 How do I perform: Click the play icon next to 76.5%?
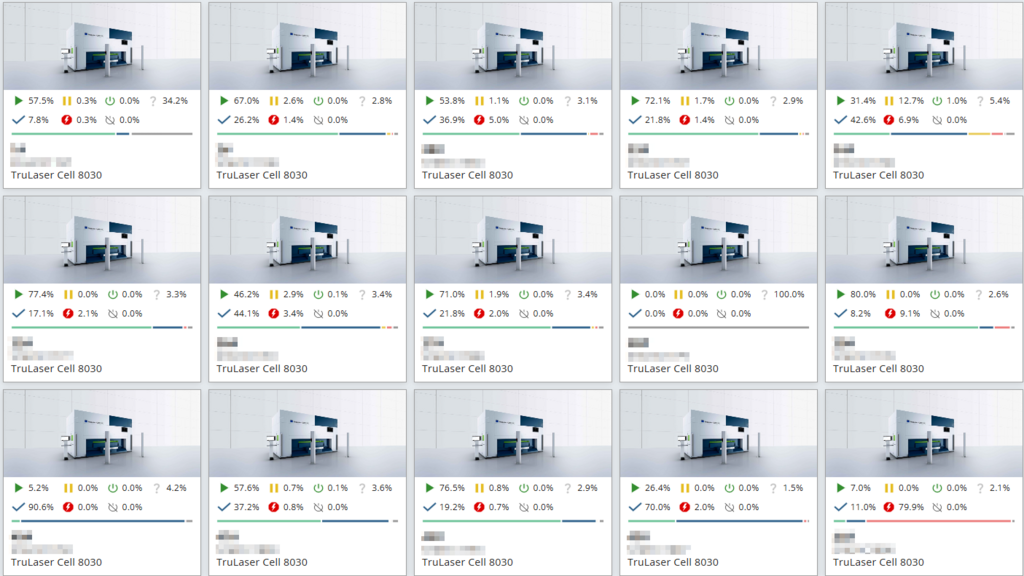429,488
